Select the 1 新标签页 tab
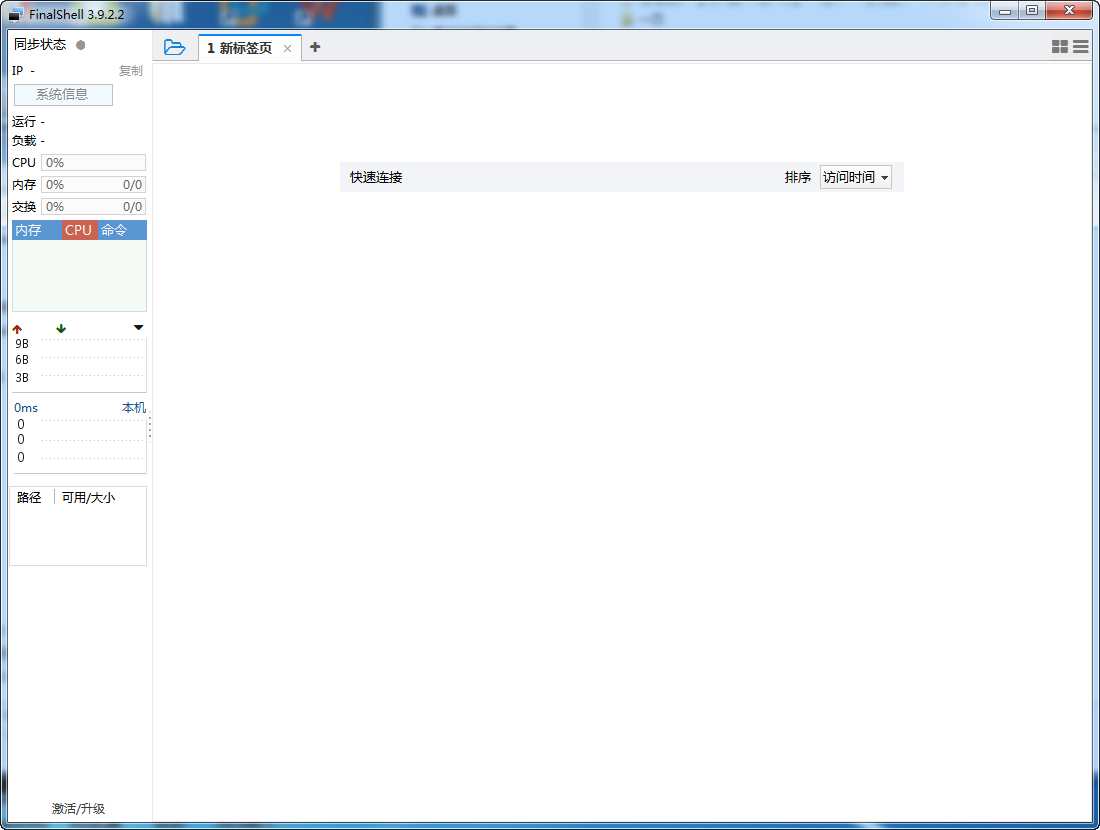 click(240, 47)
